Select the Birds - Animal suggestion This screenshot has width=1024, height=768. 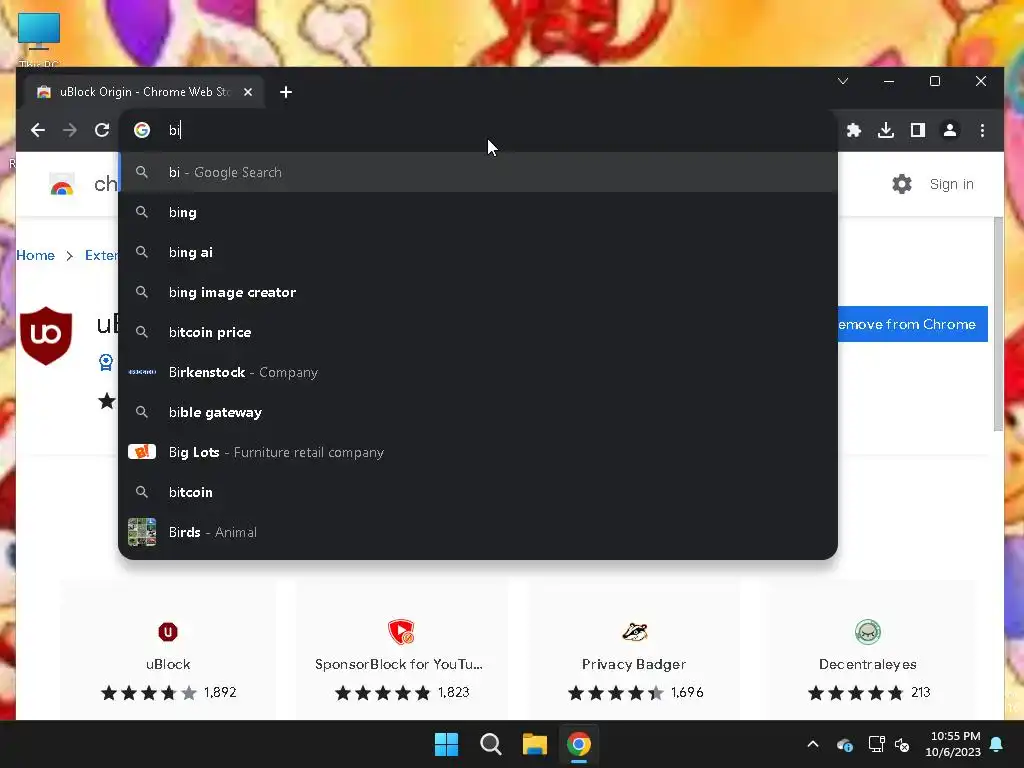(478, 532)
